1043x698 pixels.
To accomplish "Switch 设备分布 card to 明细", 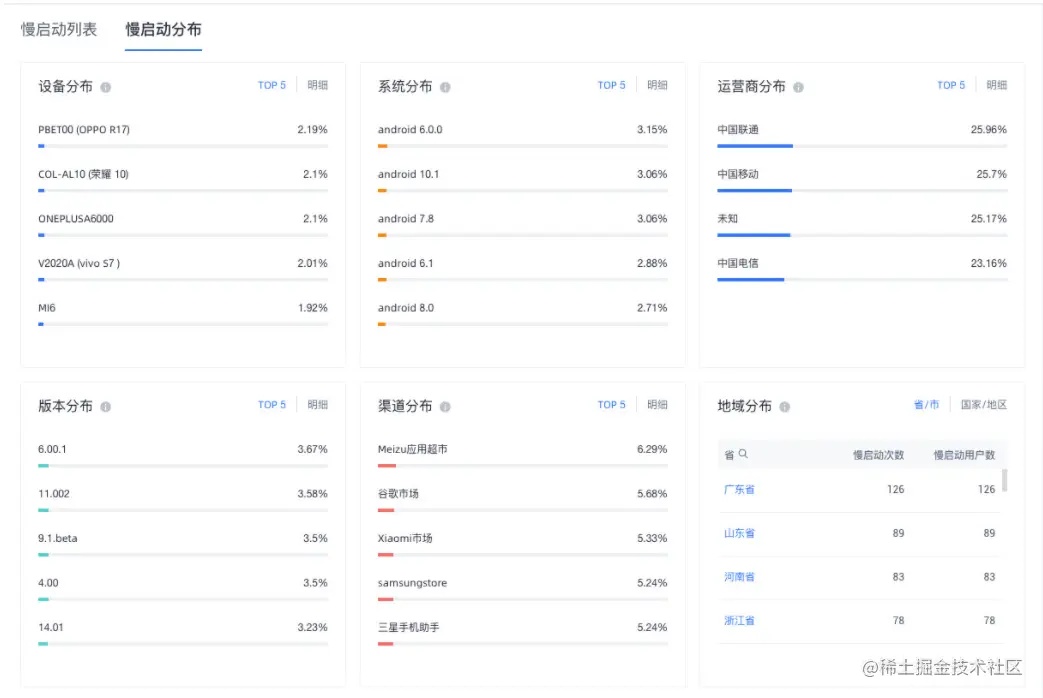I will 317,85.
